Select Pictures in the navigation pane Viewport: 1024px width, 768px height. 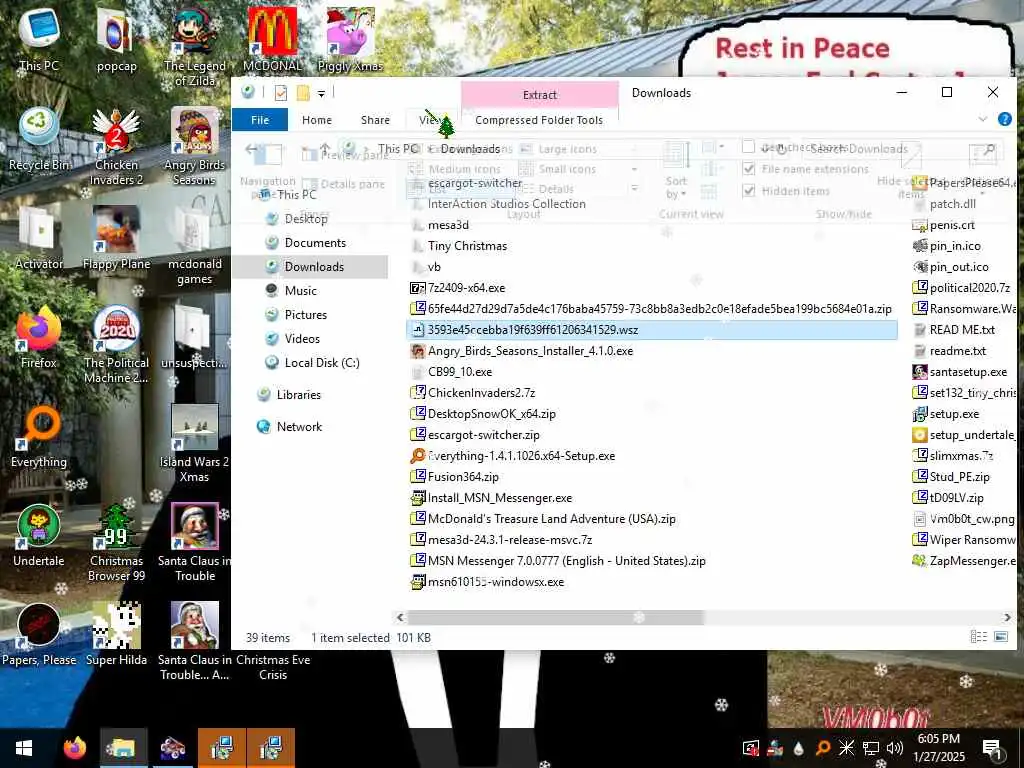306,315
